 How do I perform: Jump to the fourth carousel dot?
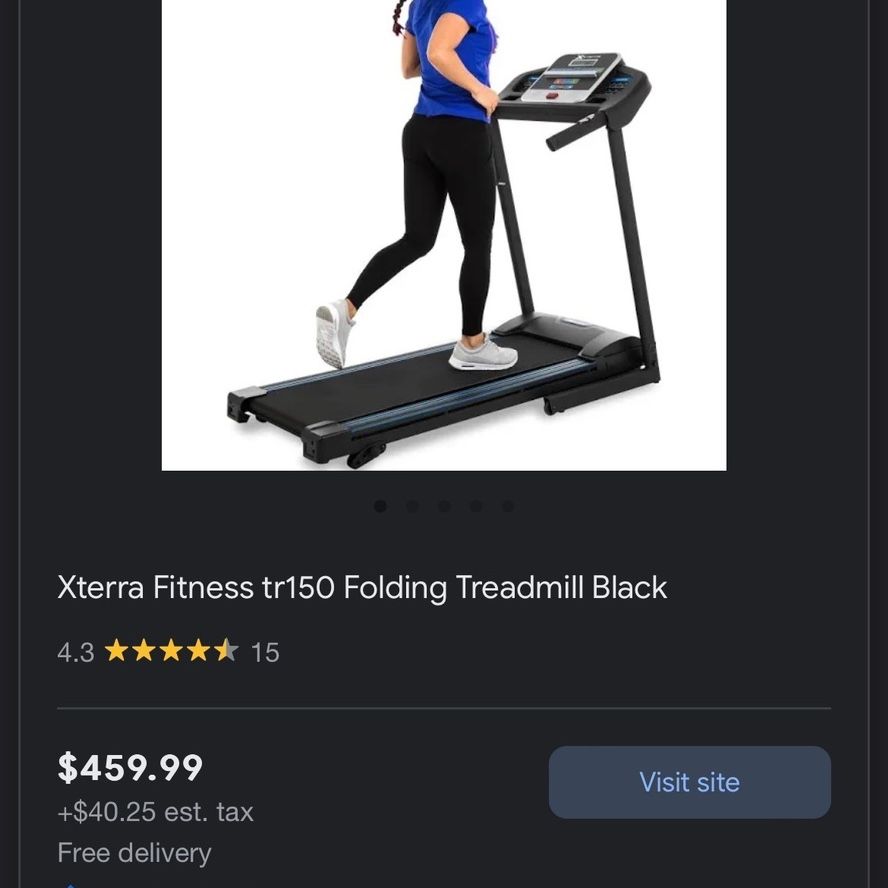point(476,506)
